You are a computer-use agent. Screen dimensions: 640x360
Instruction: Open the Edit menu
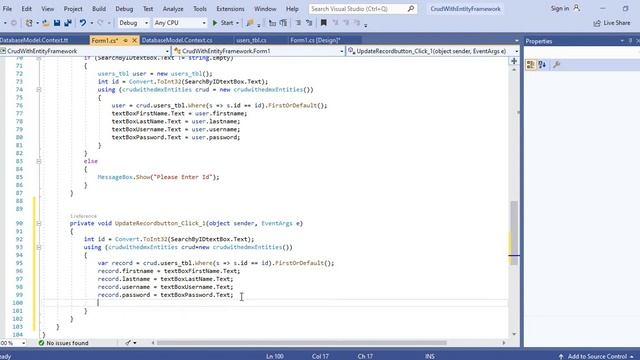click(27, 9)
